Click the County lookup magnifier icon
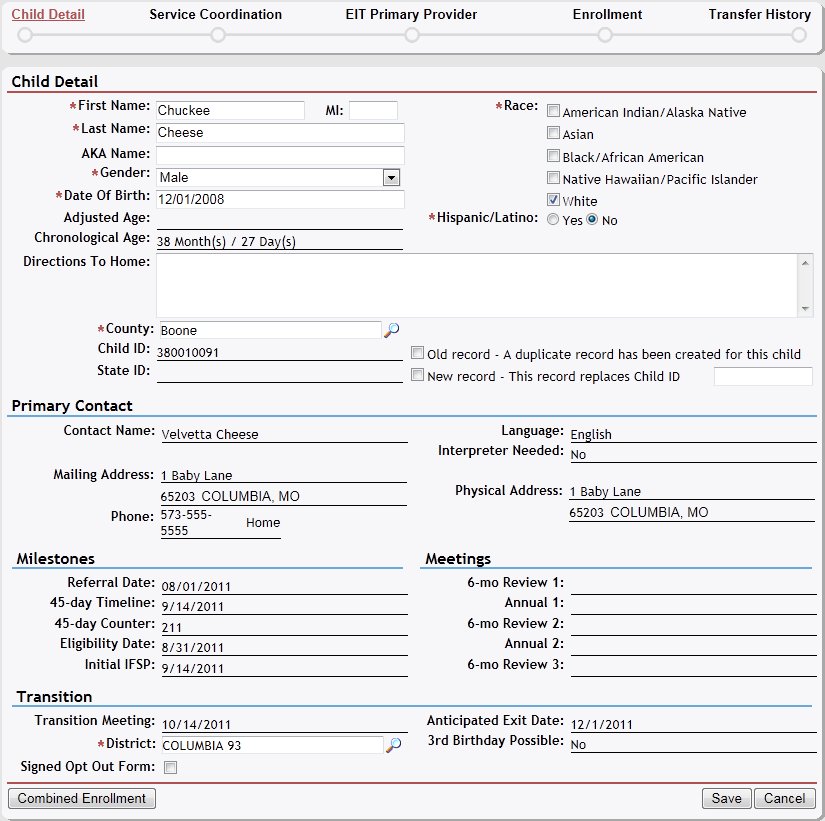 click(392, 329)
